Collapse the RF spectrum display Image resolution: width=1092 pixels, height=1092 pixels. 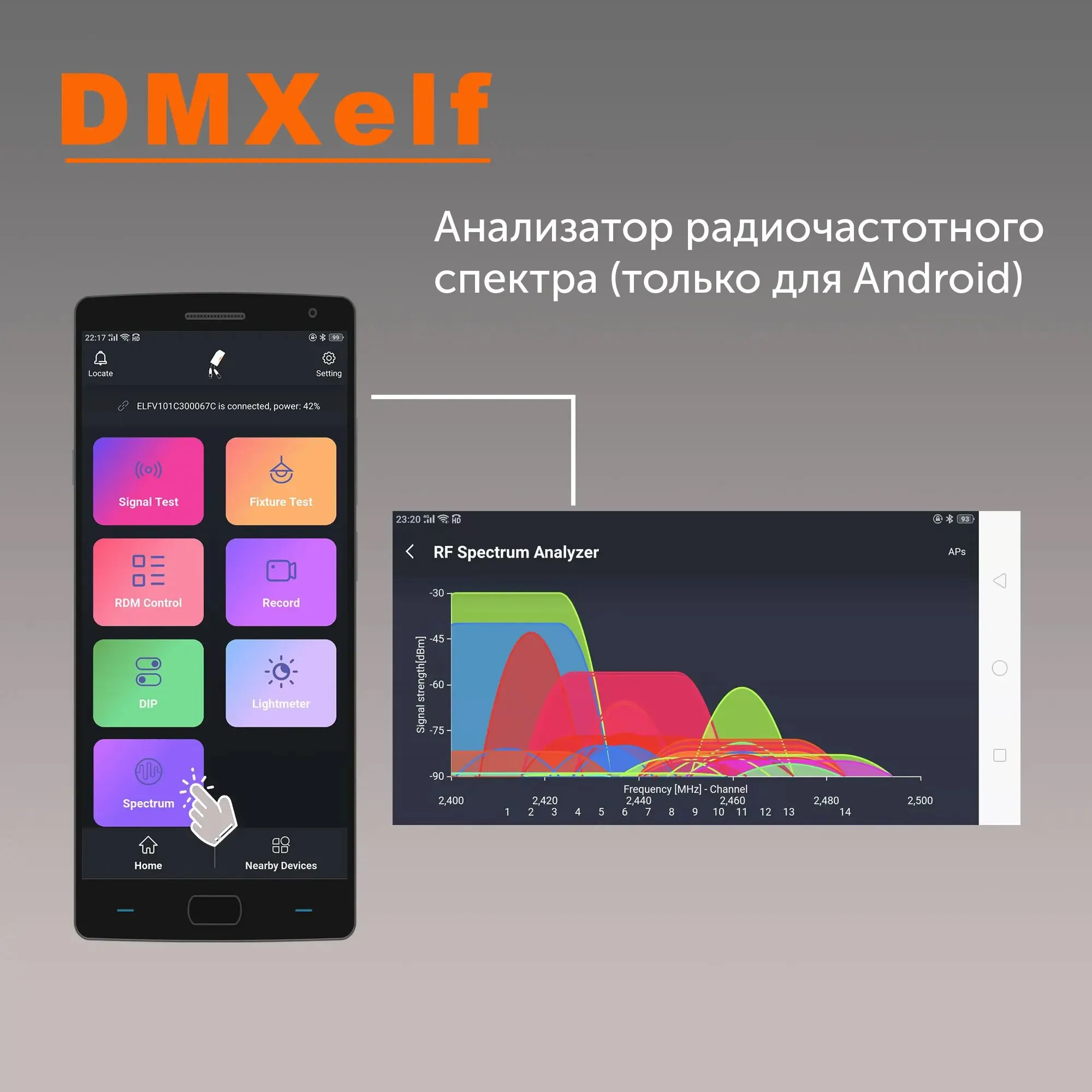(x=415, y=552)
